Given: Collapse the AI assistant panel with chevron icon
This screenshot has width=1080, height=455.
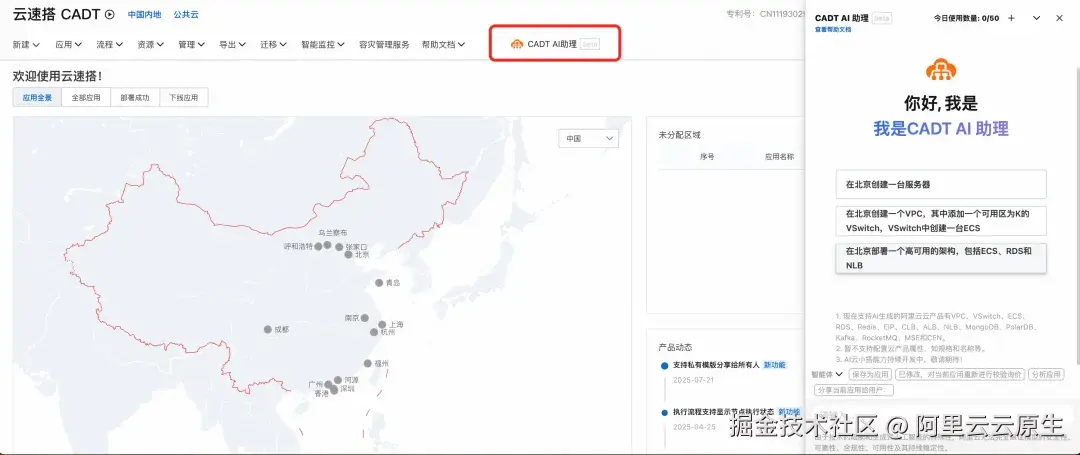Looking at the screenshot, I should [1036, 18].
